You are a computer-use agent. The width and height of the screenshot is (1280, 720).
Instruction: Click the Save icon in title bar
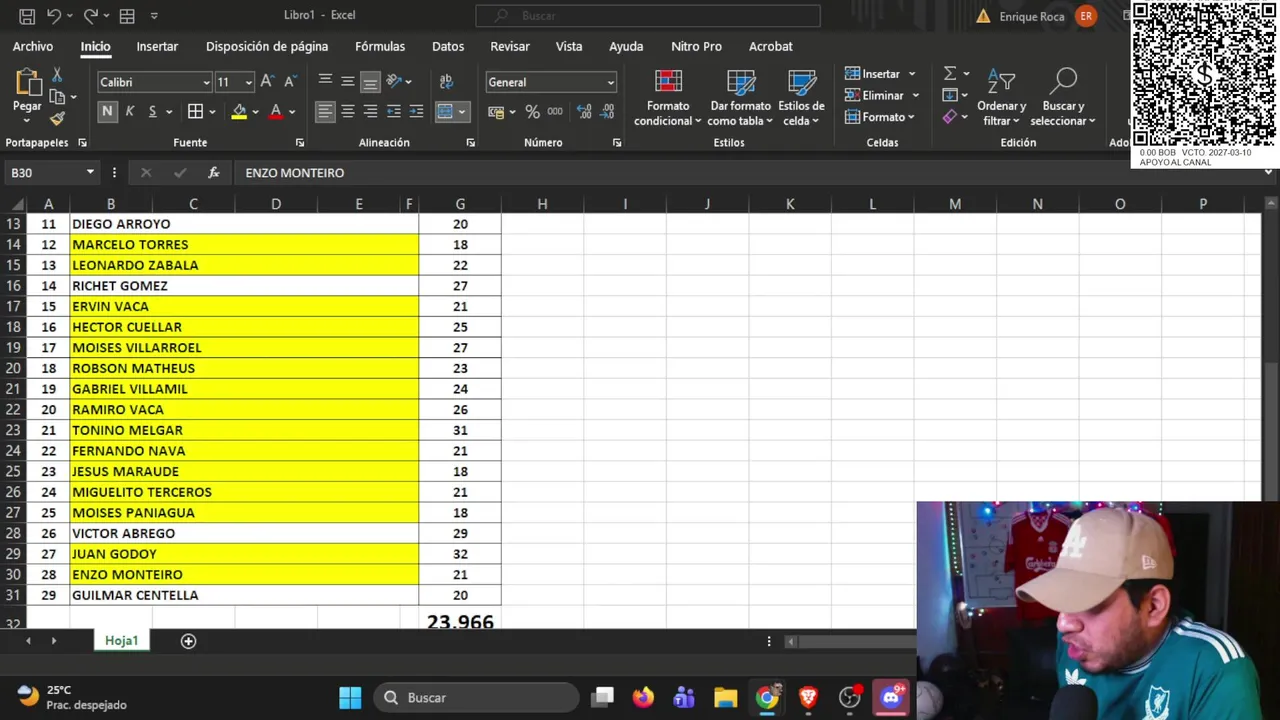pos(27,16)
